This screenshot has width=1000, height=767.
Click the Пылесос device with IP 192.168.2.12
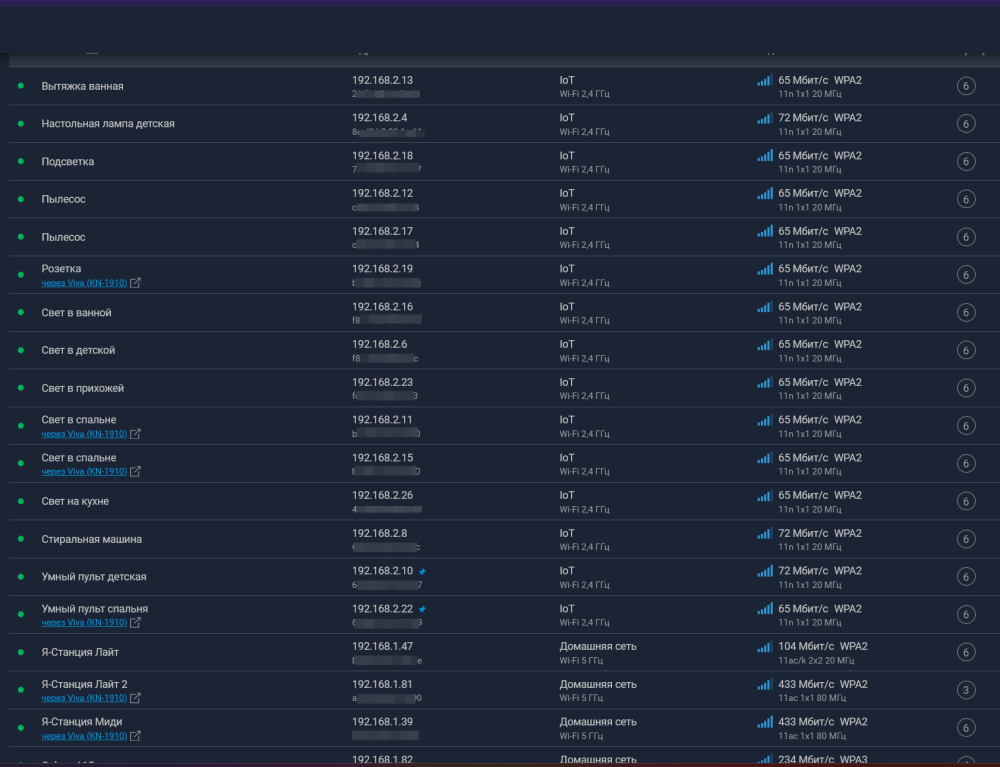click(63, 199)
